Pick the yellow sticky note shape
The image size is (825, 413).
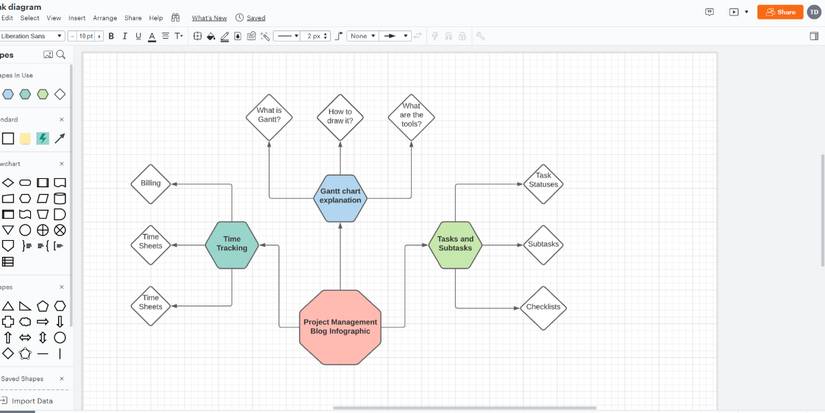[25, 139]
